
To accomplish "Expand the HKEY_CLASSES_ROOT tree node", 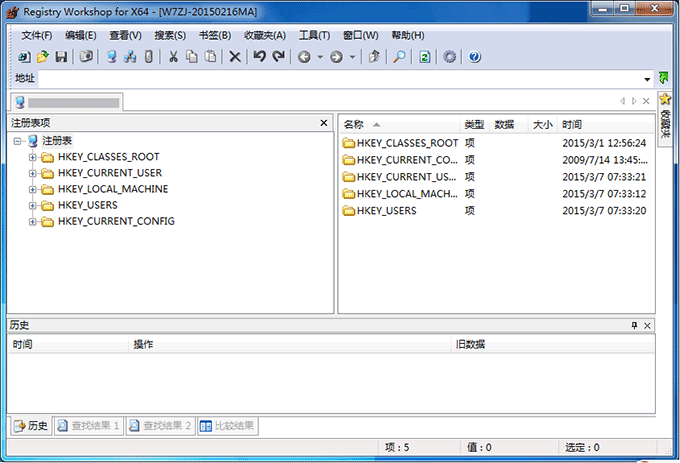I will [33, 157].
